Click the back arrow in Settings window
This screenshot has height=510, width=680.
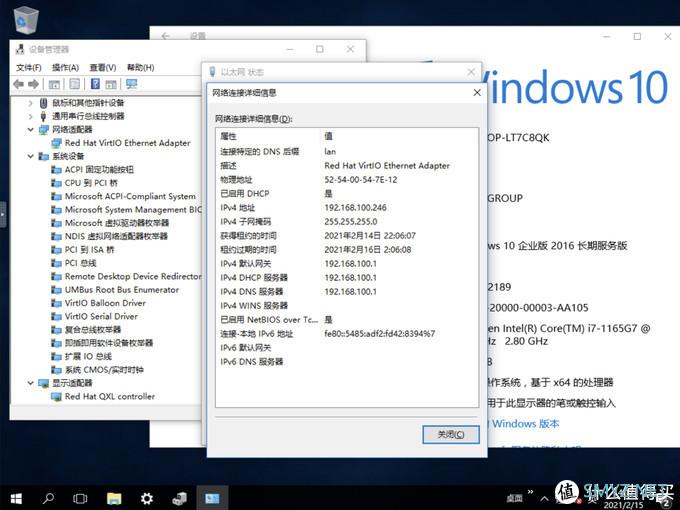pos(166,36)
